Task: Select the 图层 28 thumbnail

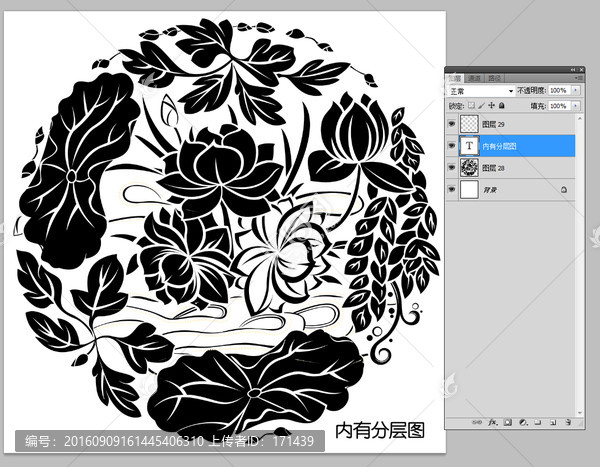Action: [x=469, y=167]
